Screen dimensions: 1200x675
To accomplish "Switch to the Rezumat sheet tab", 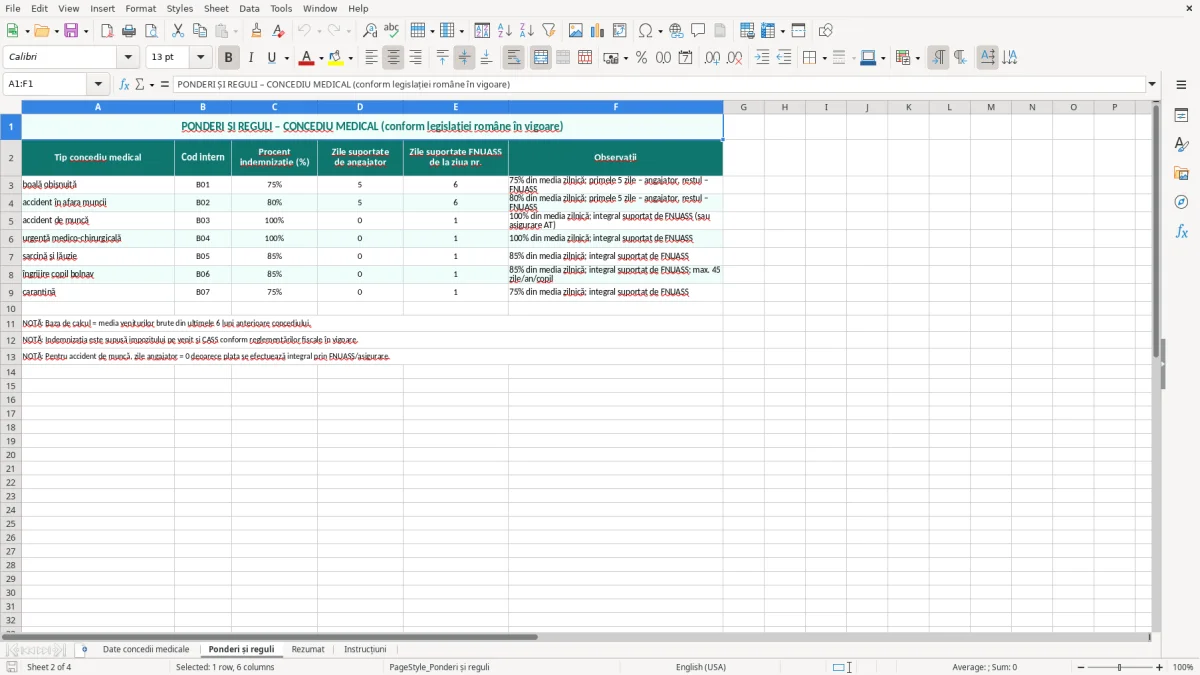I will (x=308, y=649).
